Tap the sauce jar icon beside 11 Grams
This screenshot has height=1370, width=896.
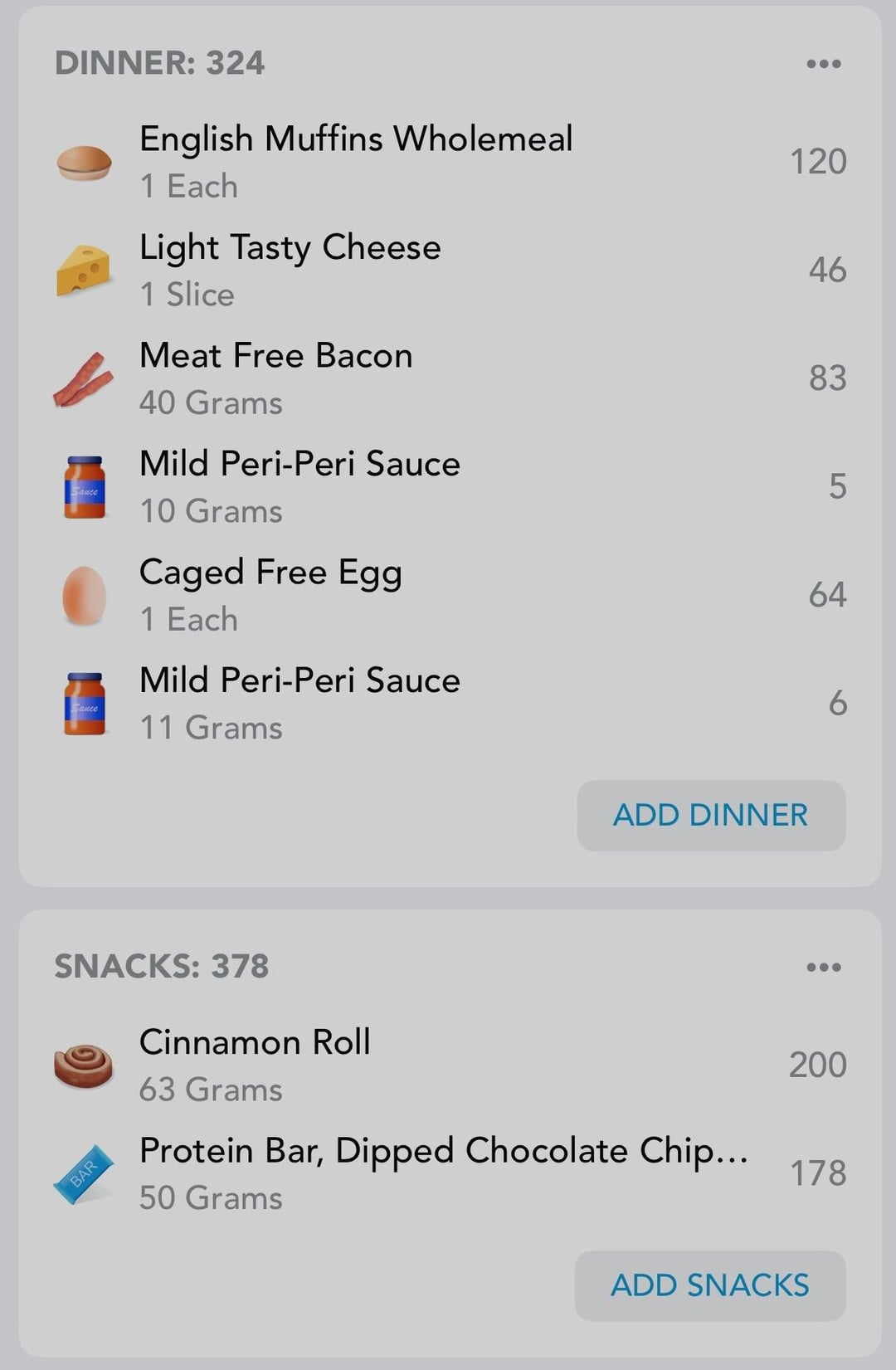tap(85, 704)
